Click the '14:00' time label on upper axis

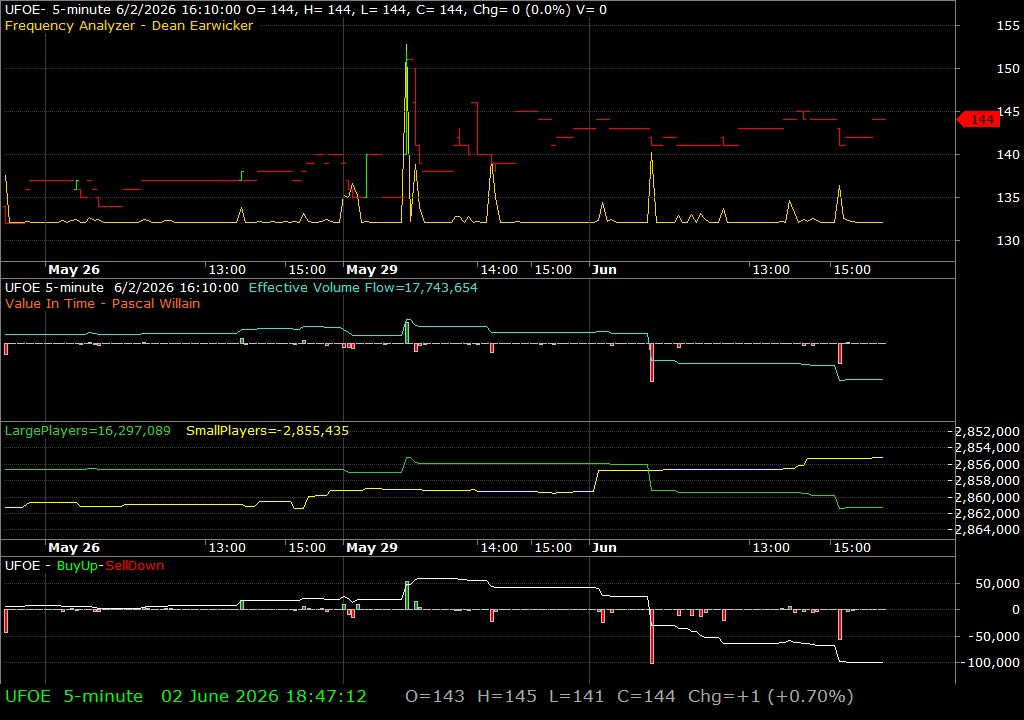[x=499, y=270]
